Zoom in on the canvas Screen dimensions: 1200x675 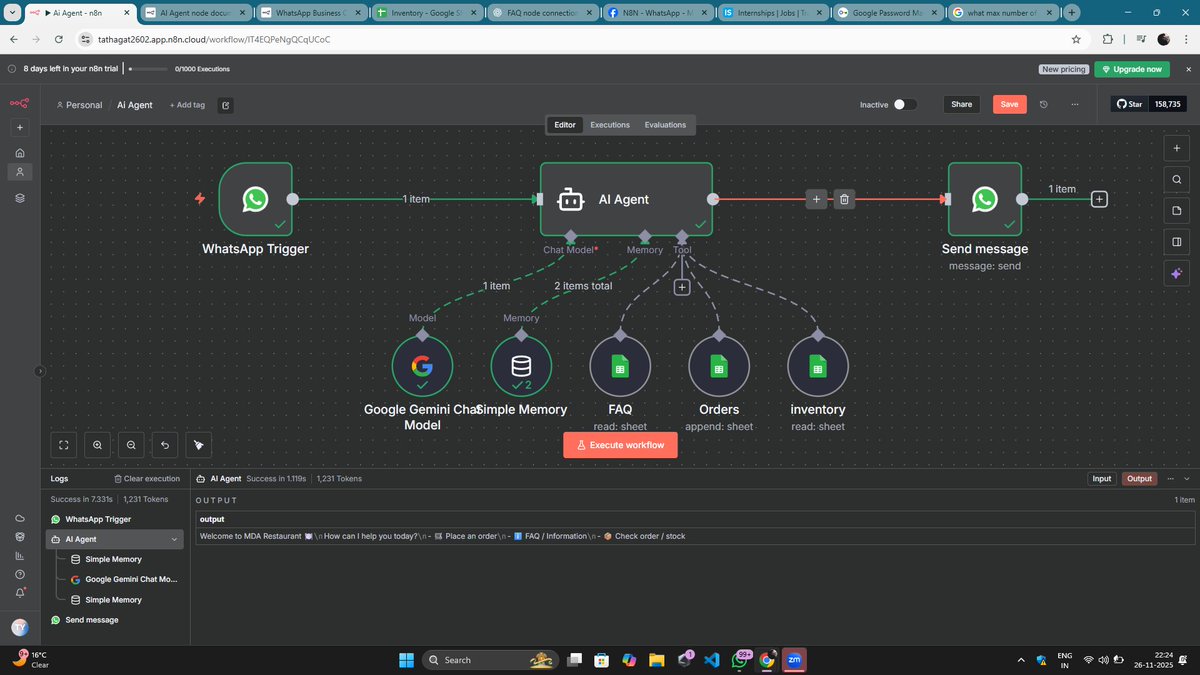point(97,444)
